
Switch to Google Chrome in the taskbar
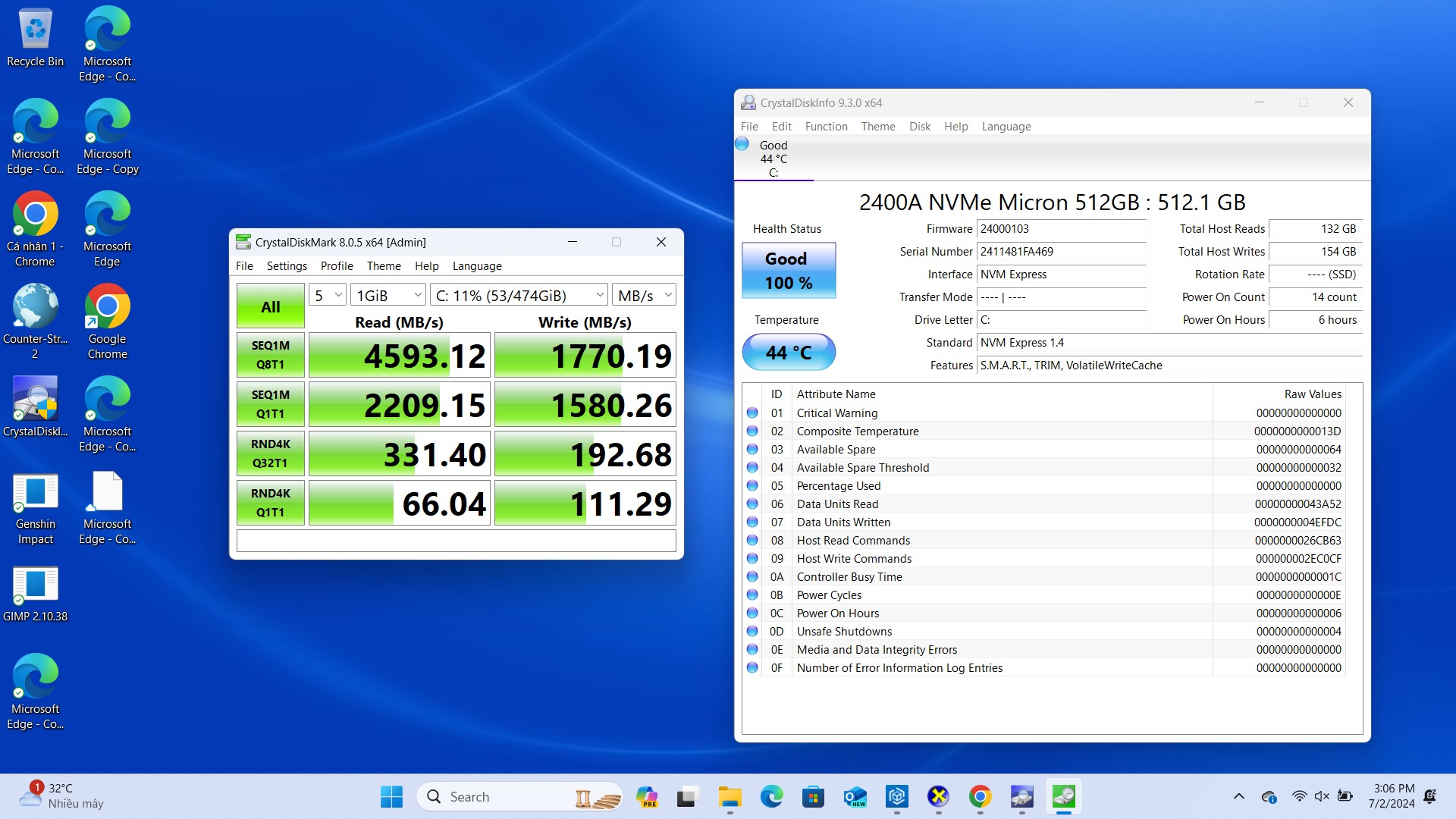pyautogui.click(x=980, y=797)
